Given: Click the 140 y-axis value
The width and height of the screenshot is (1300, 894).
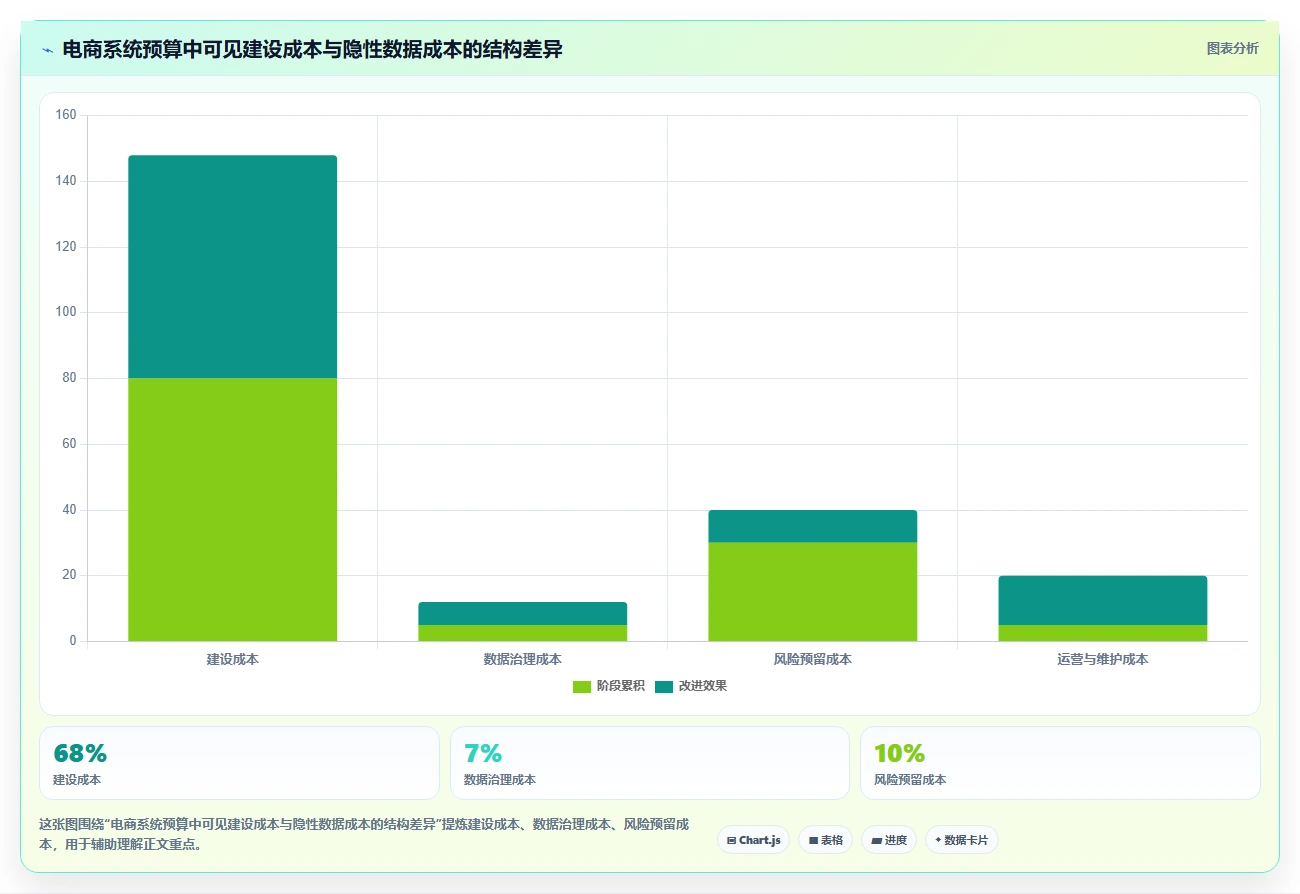Looking at the screenshot, I should point(66,181).
